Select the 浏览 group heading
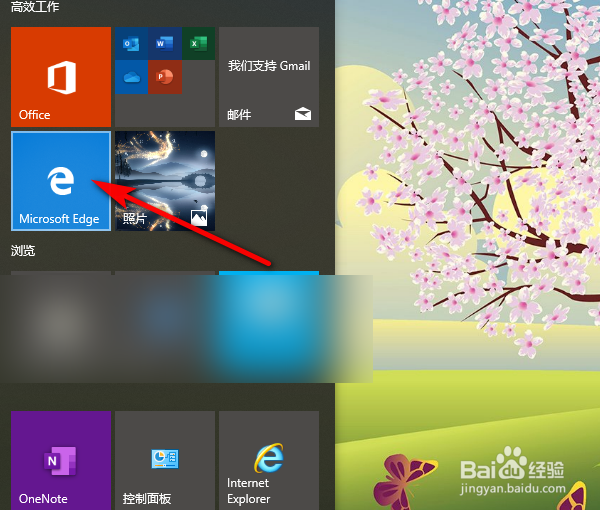Viewport: 600px width, 510px height. (23, 251)
